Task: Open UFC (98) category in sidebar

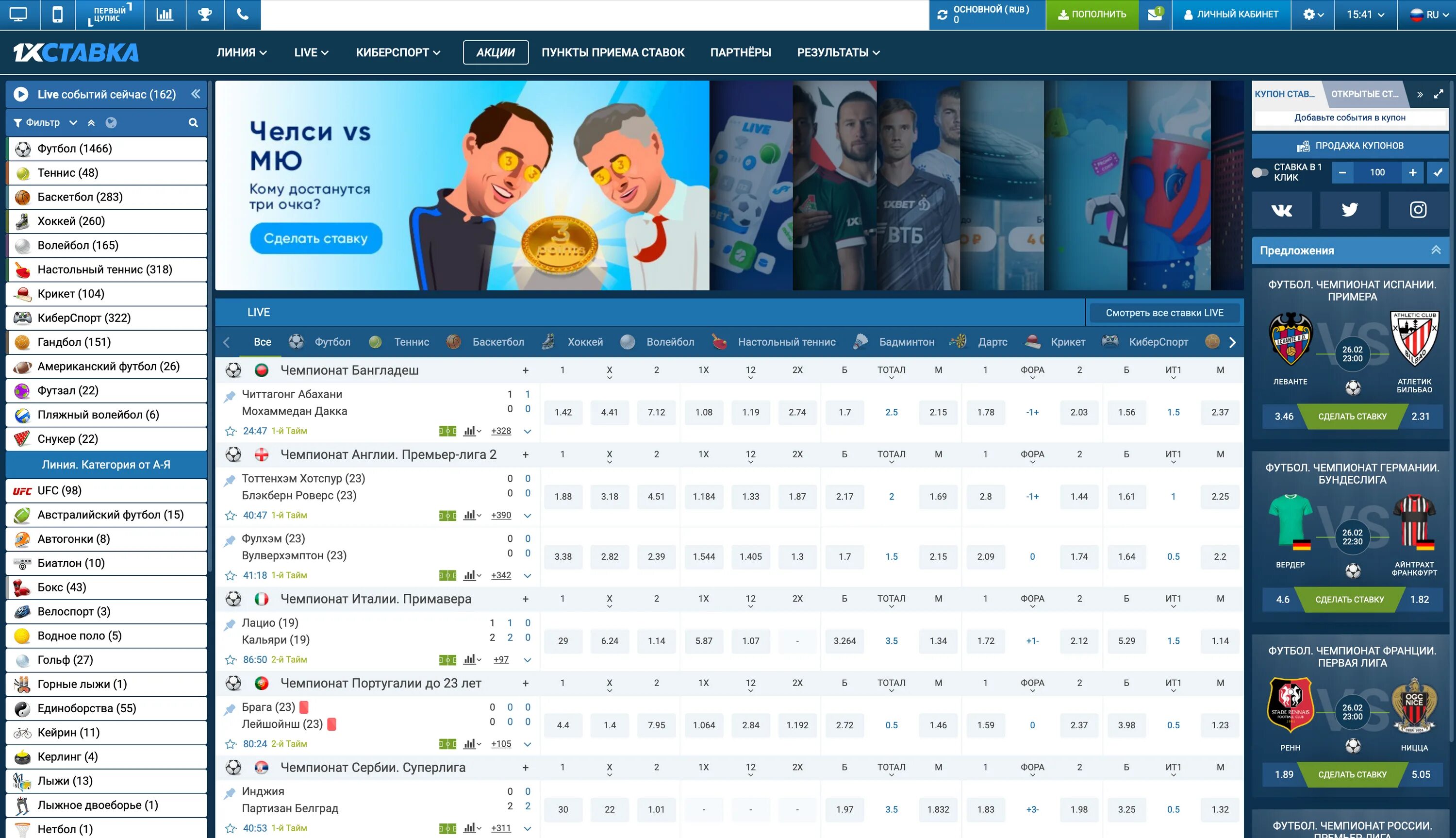Action: tap(106, 490)
